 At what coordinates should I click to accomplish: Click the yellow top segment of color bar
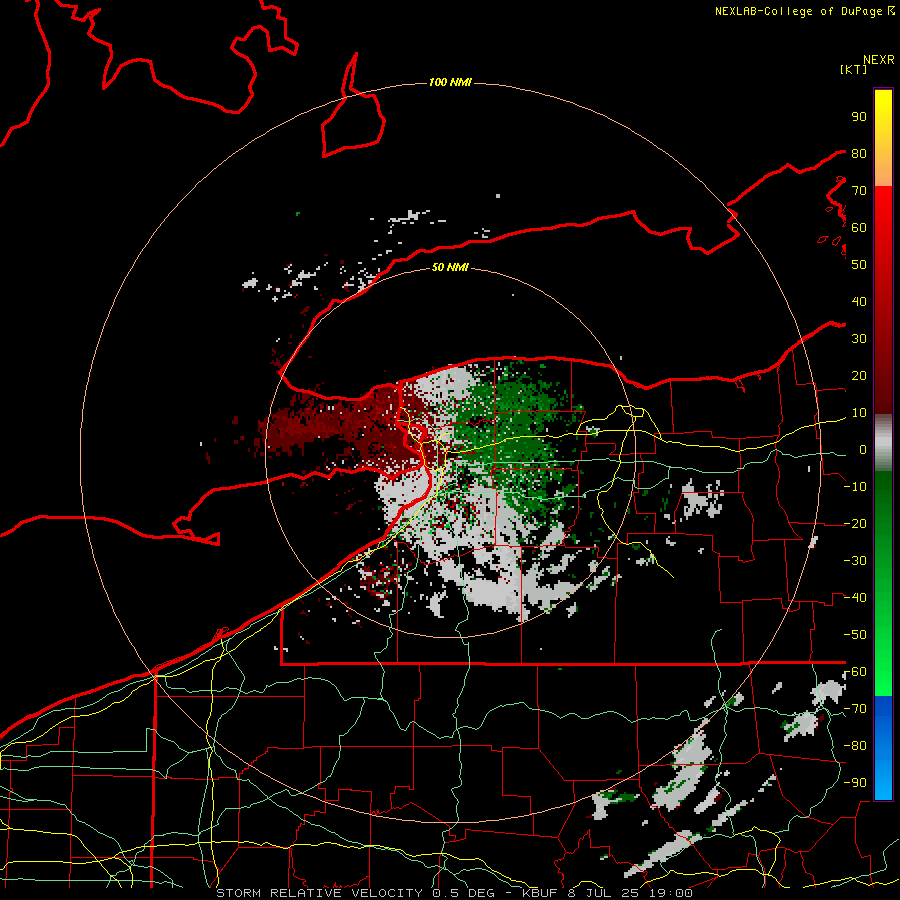point(883,119)
